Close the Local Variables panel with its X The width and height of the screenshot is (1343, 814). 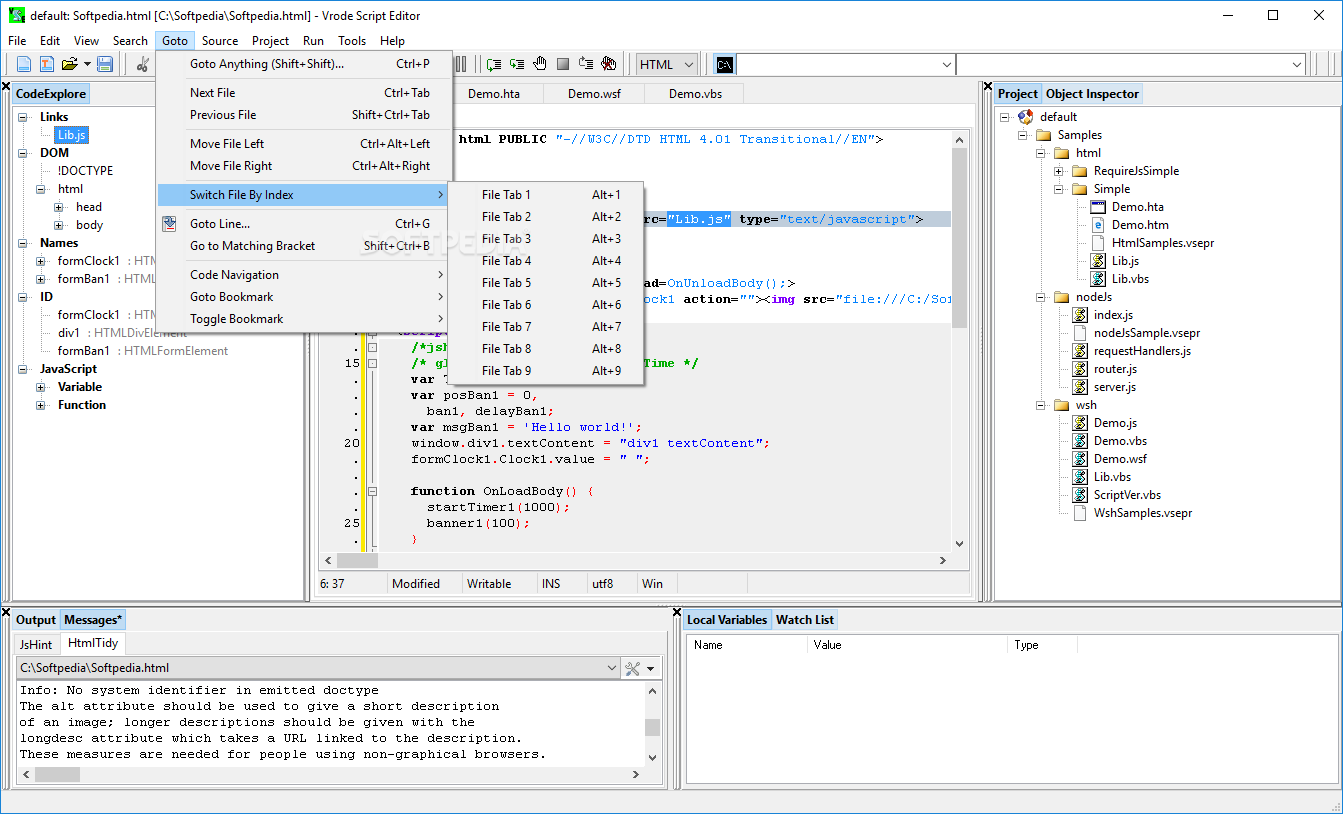[x=675, y=610]
